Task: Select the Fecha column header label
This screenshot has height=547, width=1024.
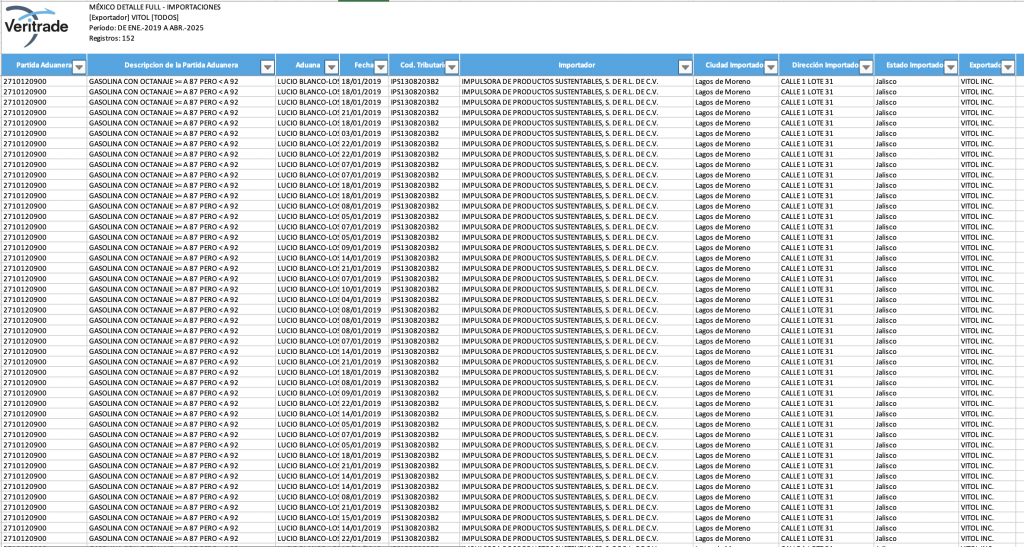Action: tap(364, 65)
